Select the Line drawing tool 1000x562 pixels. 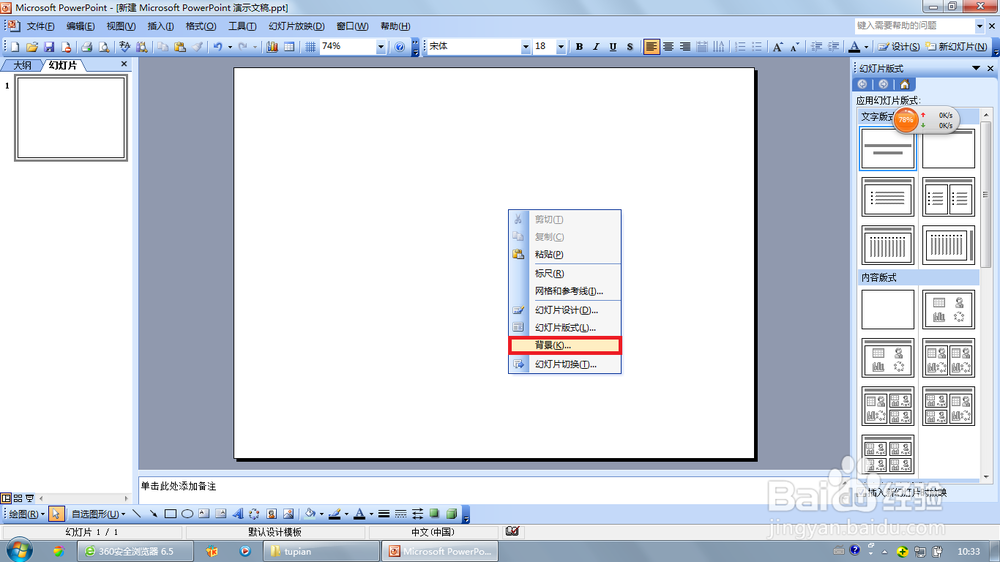(x=136, y=514)
